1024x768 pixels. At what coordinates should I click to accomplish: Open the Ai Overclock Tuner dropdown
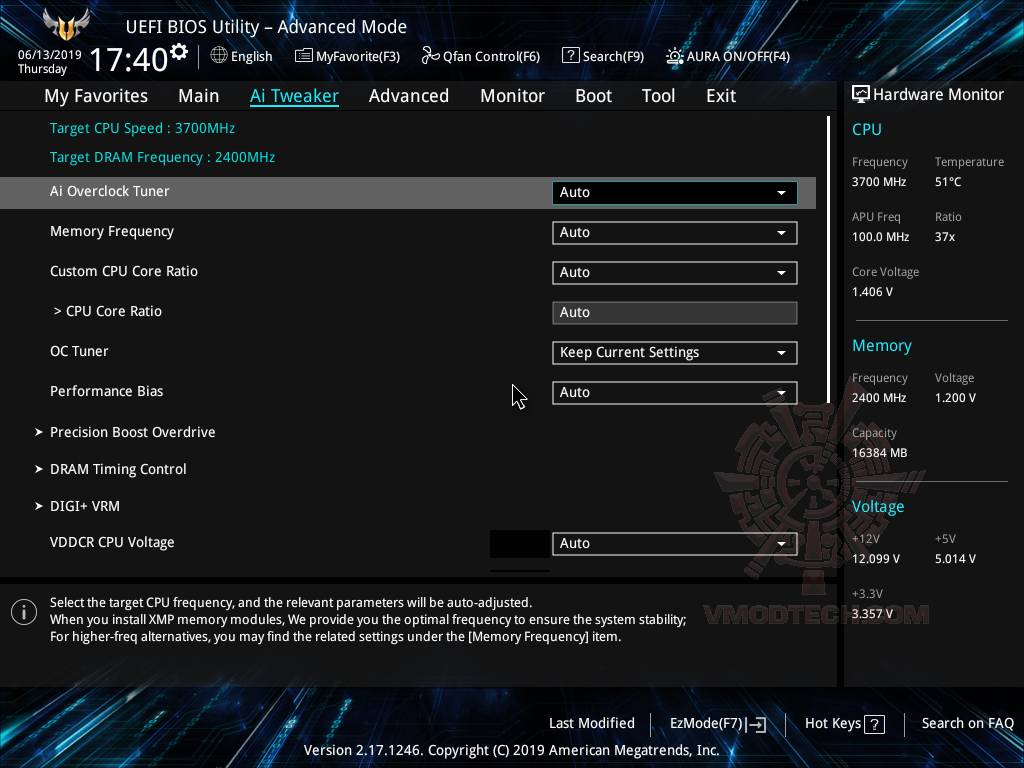coord(675,193)
